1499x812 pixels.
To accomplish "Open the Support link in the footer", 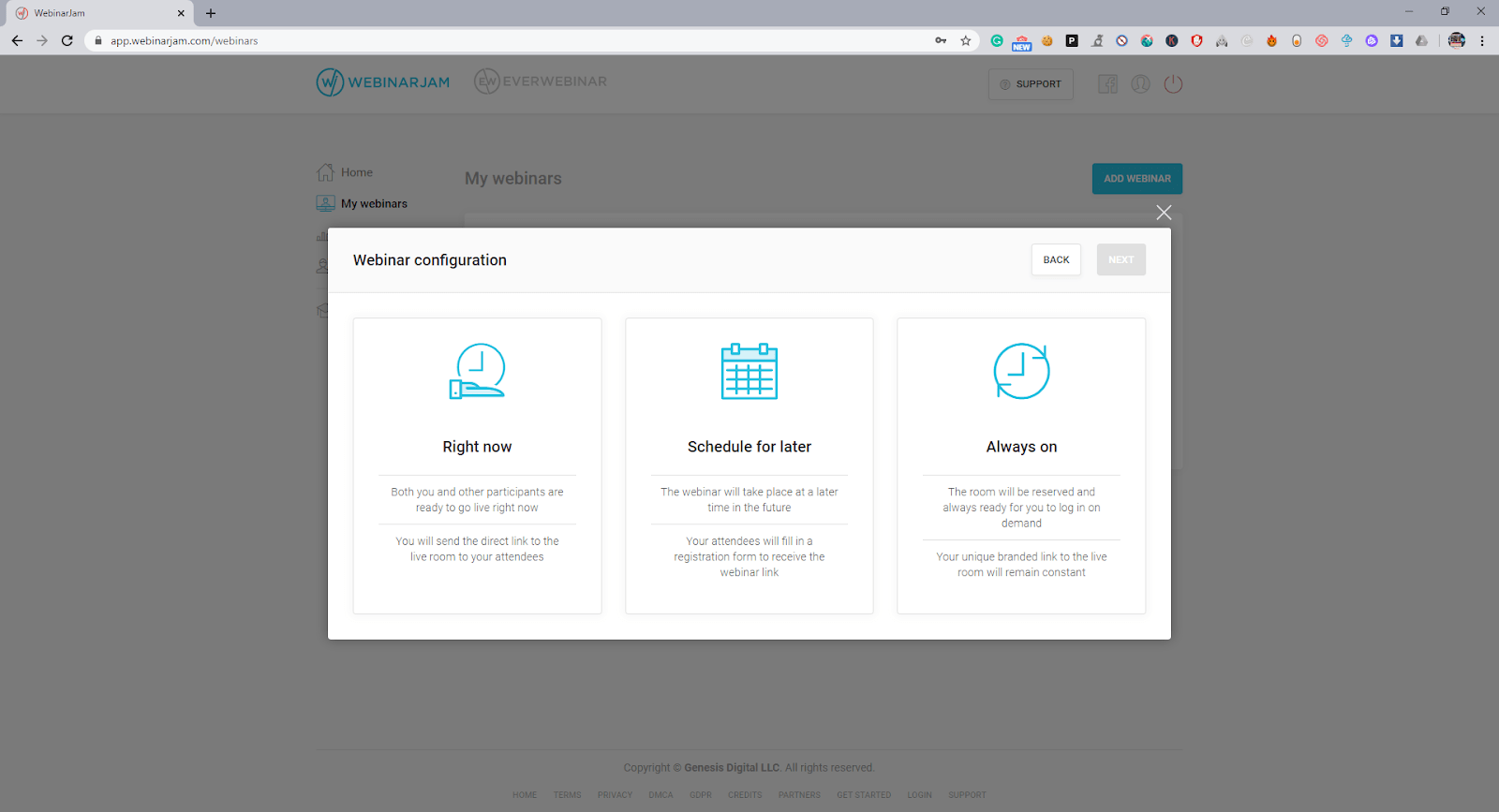I will [x=967, y=795].
